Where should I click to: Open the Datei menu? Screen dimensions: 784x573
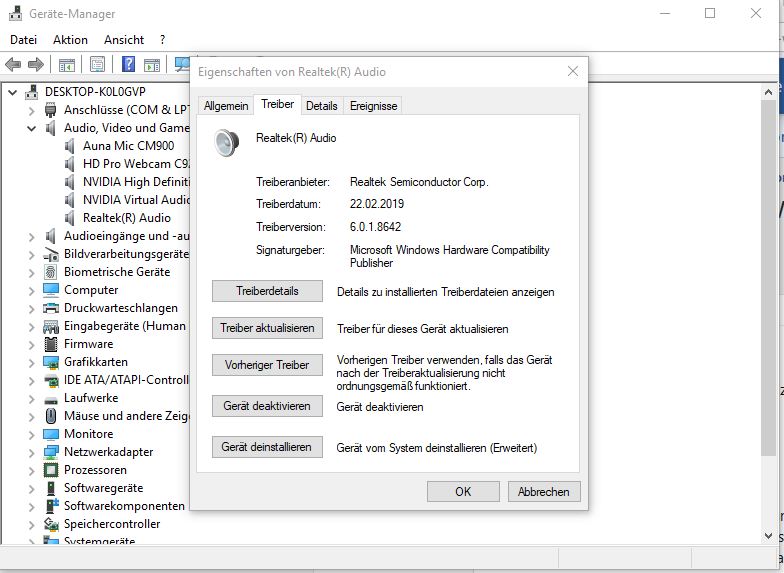(24, 40)
